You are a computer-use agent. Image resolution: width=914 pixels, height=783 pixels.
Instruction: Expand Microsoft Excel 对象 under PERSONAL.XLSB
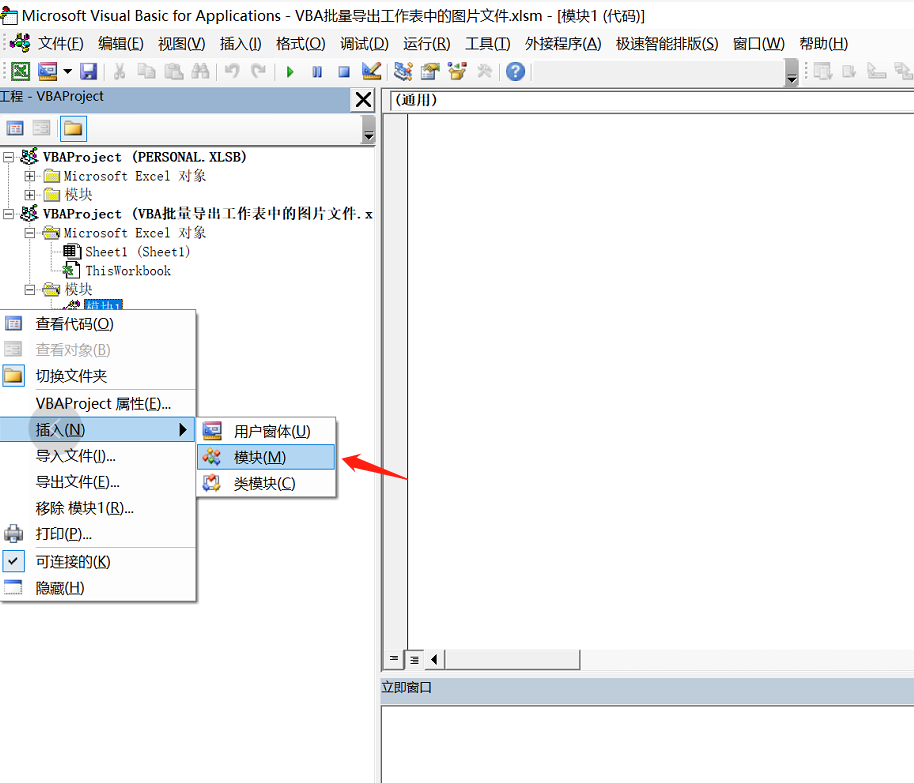point(30,176)
